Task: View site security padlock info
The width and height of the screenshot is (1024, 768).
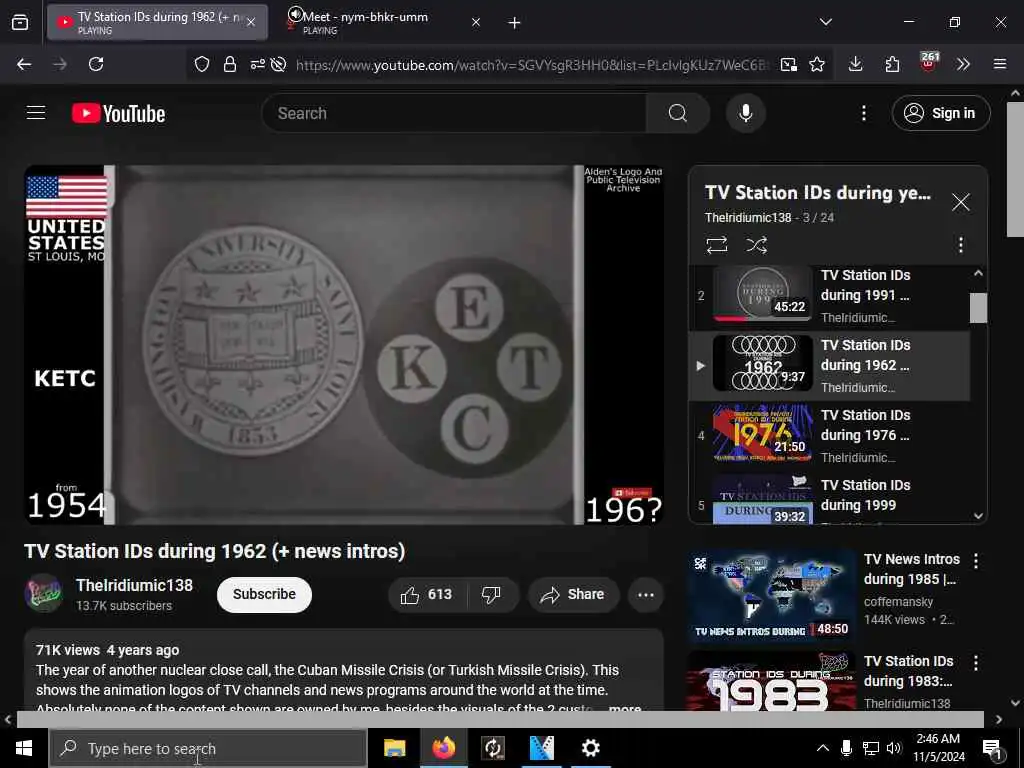Action: pyautogui.click(x=230, y=64)
